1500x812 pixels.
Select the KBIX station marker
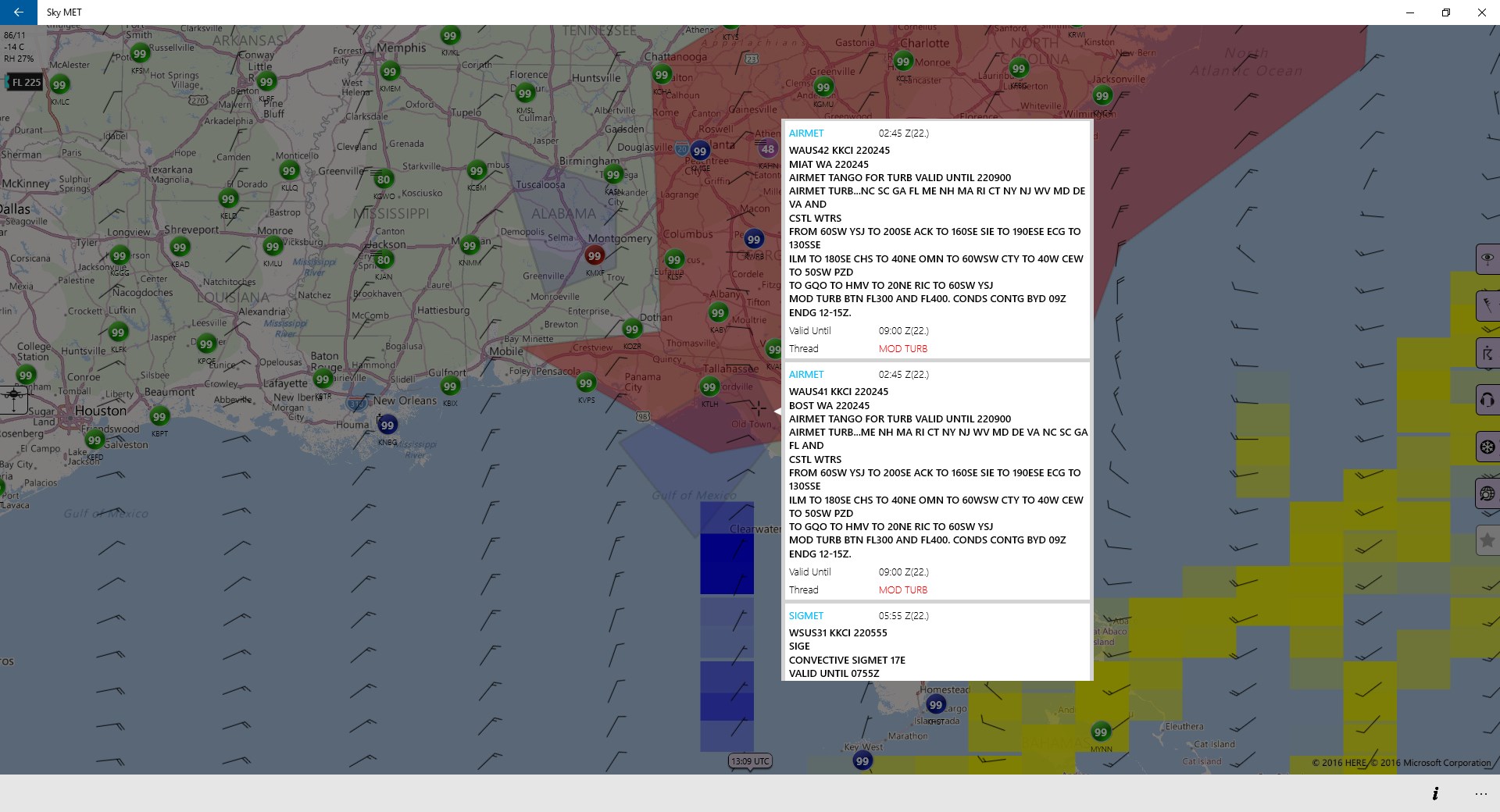coord(450,386)
